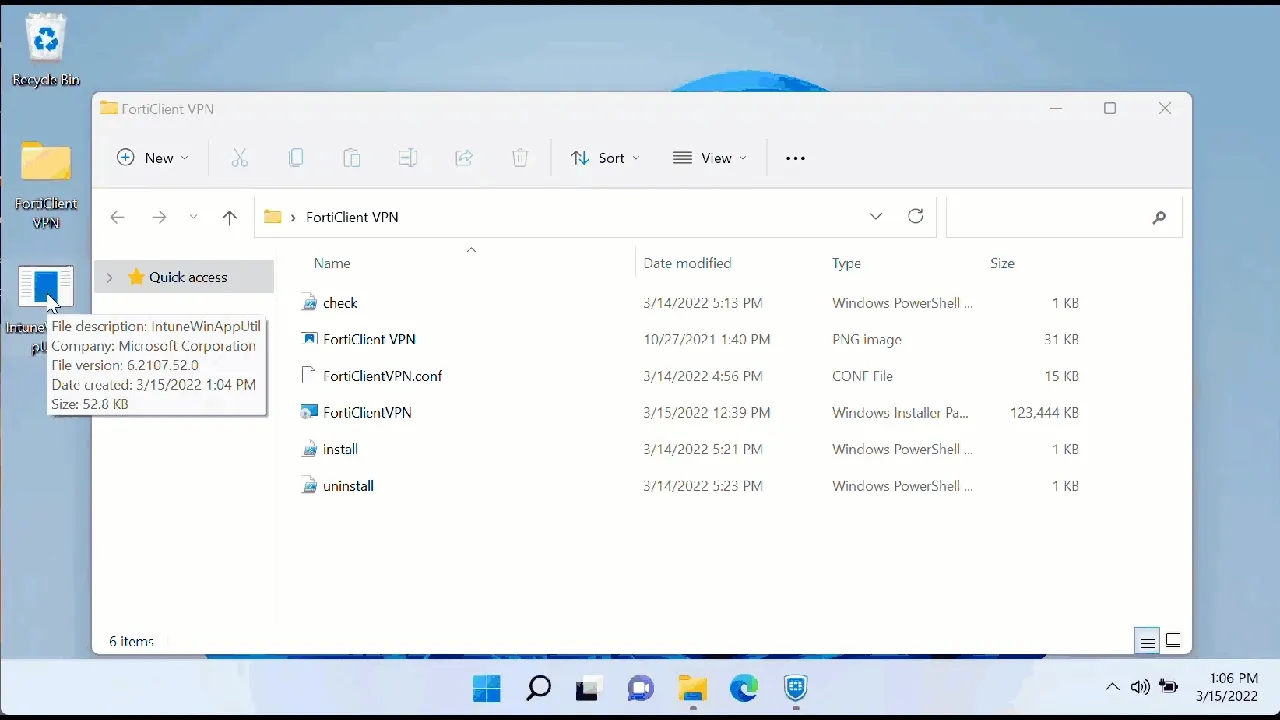The image size is (1280, 720).
Task: Open taskbar Search
Action: 538,688
